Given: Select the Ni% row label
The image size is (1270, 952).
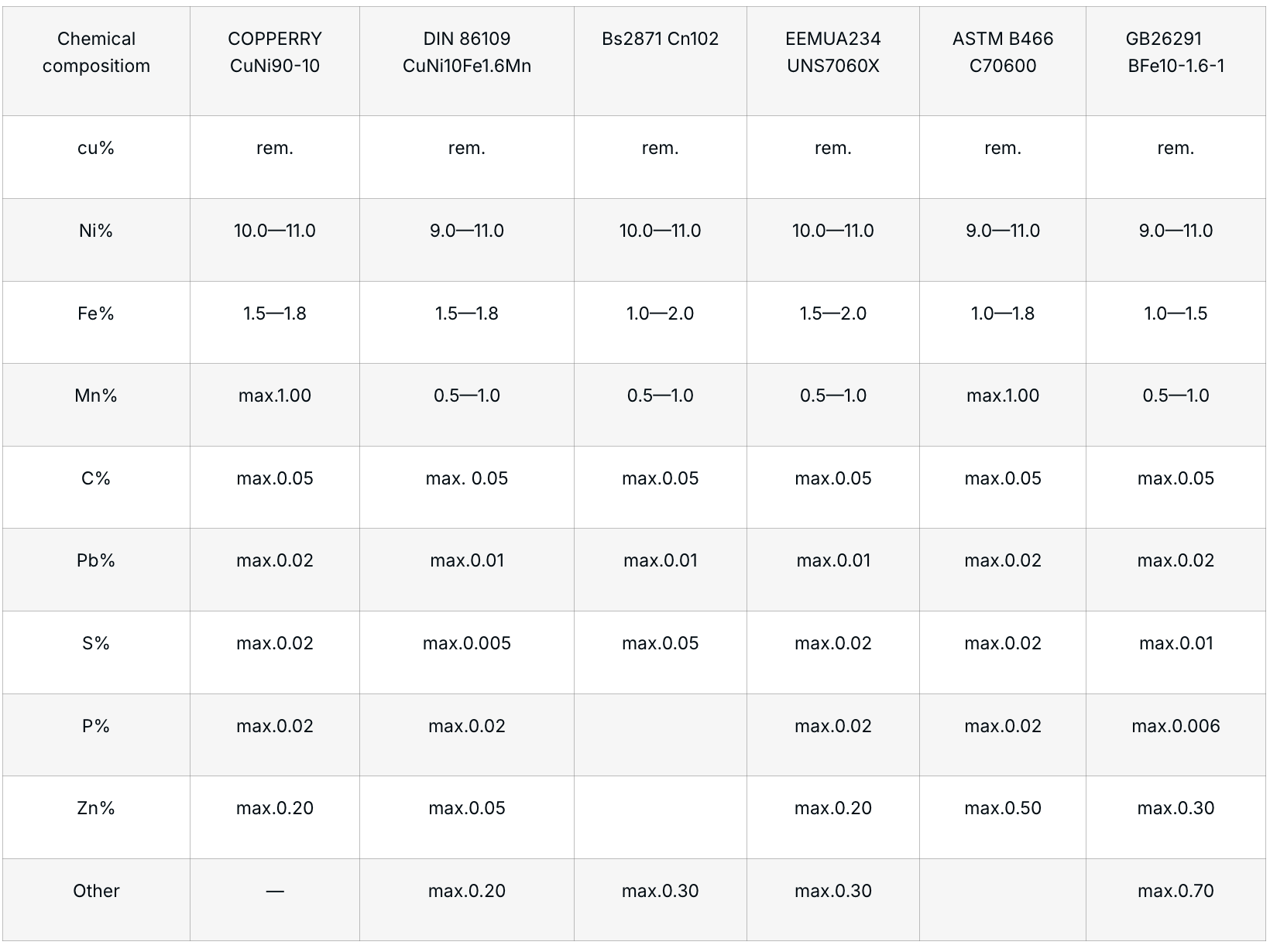Looking at the screenshot, I should pyautogui.click(x=96, y=231).
